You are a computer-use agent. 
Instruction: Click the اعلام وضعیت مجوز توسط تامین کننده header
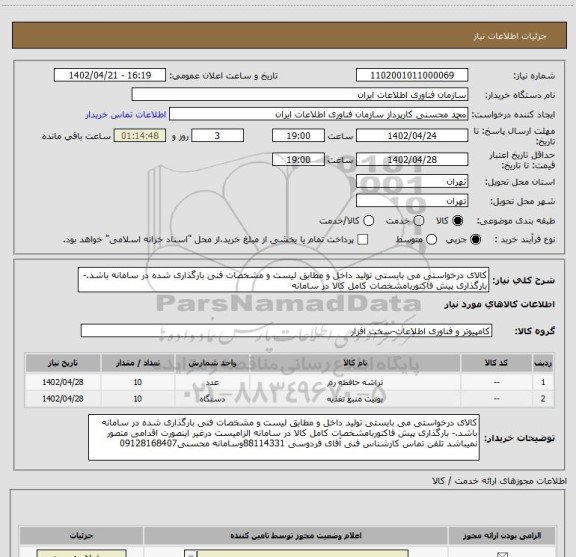click(x=296, y=536)
